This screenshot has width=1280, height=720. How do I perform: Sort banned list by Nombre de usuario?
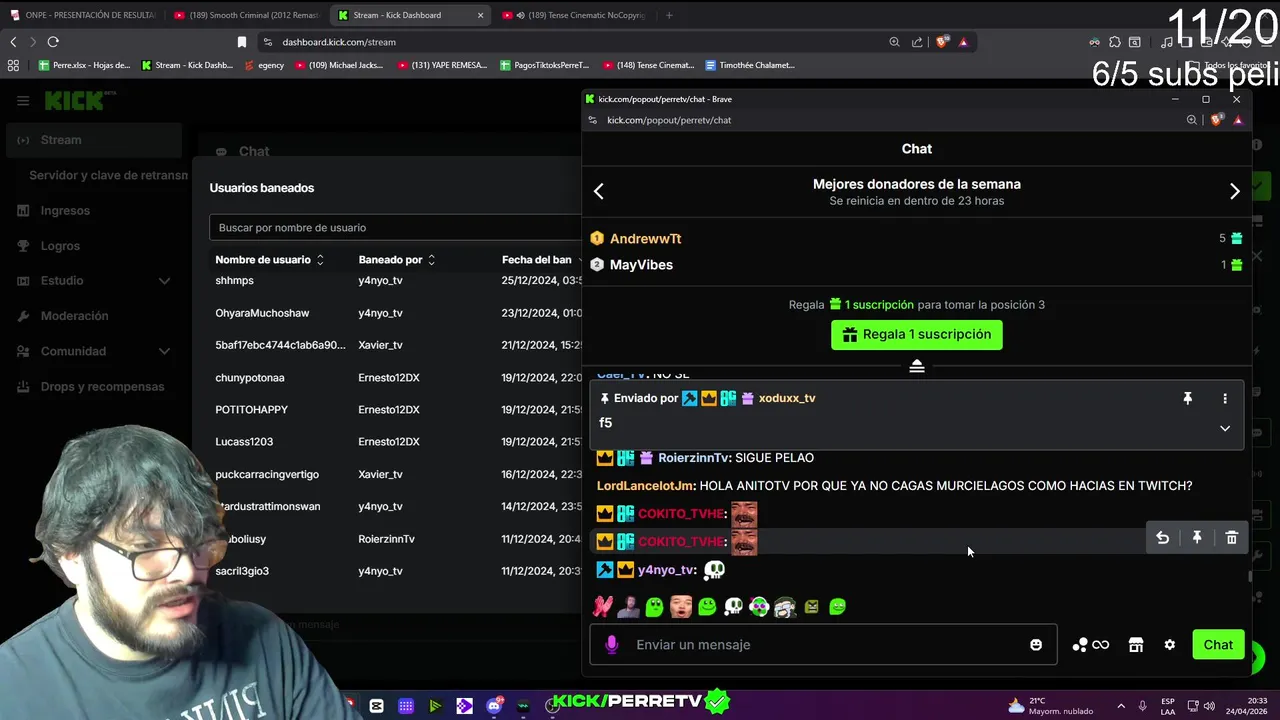[270, 260]
